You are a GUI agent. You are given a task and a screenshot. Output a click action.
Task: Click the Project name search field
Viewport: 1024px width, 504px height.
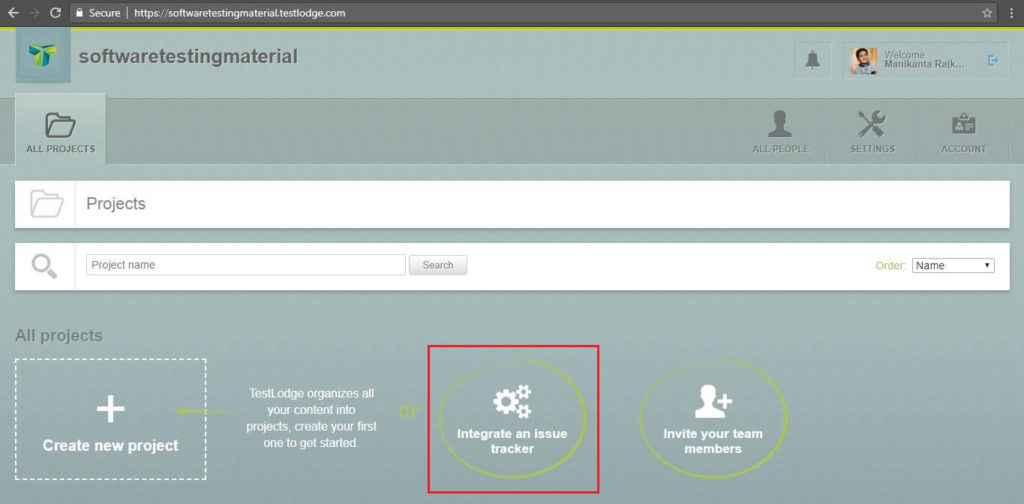tap(245, 265)
